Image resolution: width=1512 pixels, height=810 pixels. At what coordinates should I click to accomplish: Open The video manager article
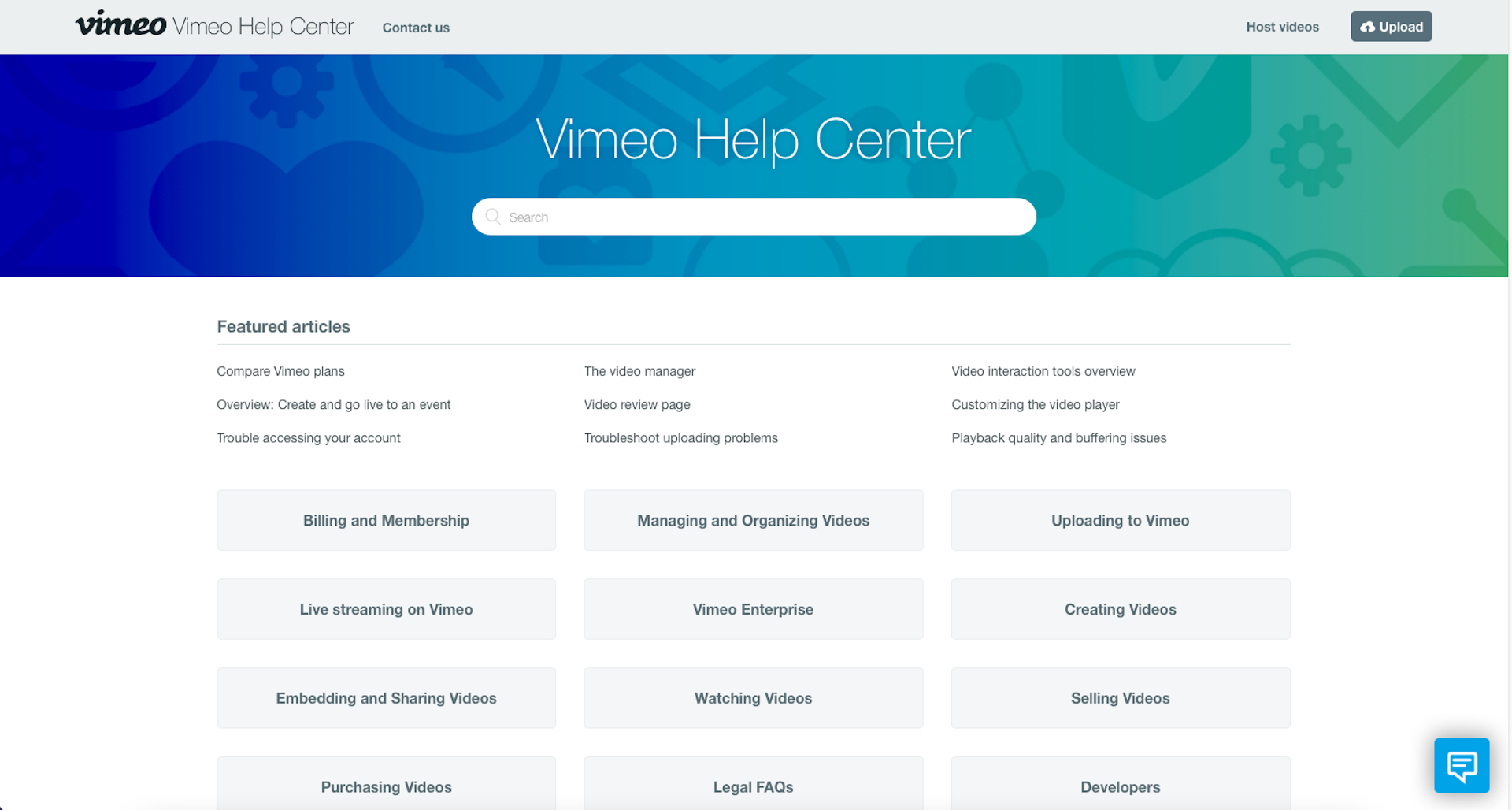tap(639, 371)
